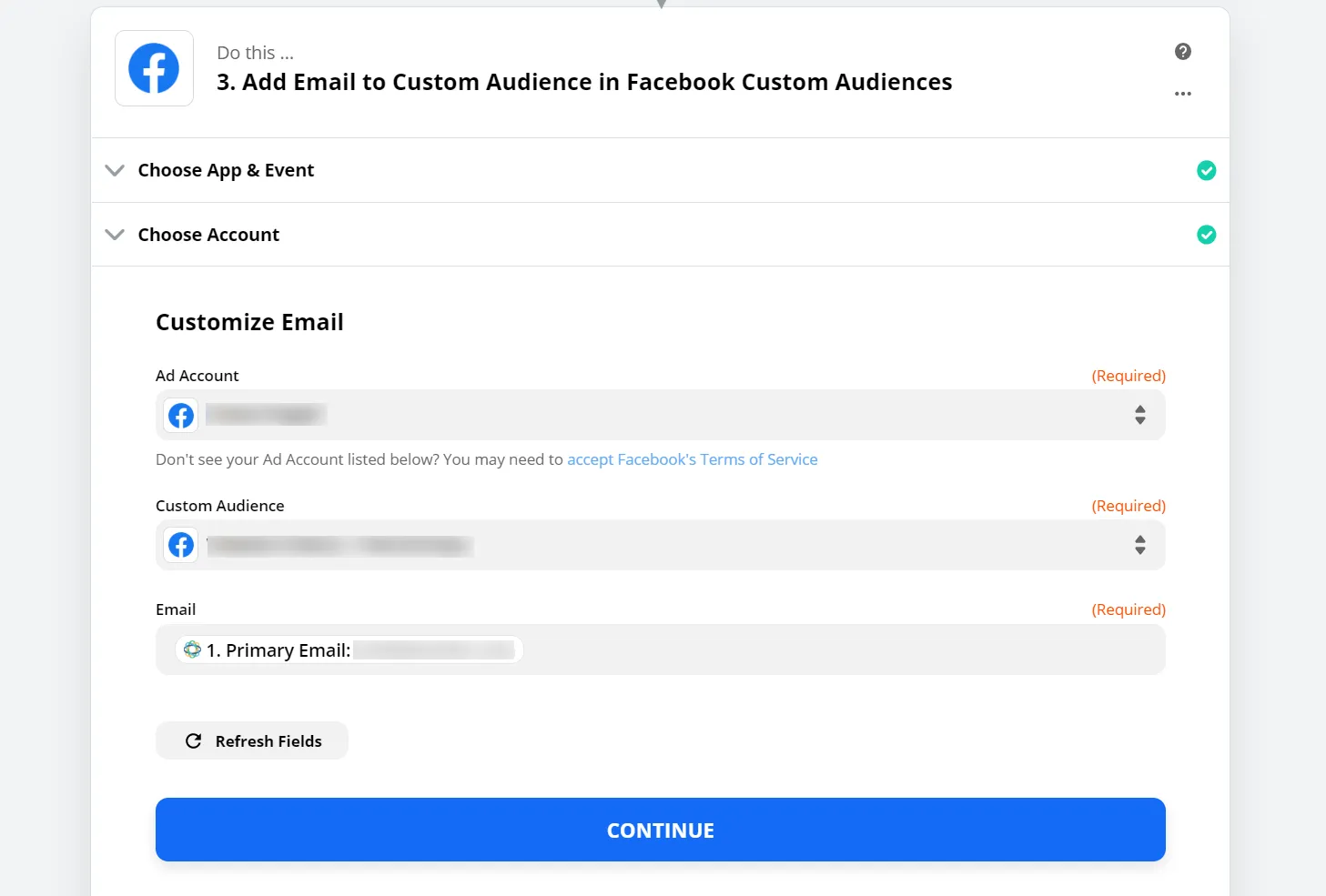Click Facebook icon in Ad Account field
The height and width of the screenshot is (896, 1326).
(181, 416)
